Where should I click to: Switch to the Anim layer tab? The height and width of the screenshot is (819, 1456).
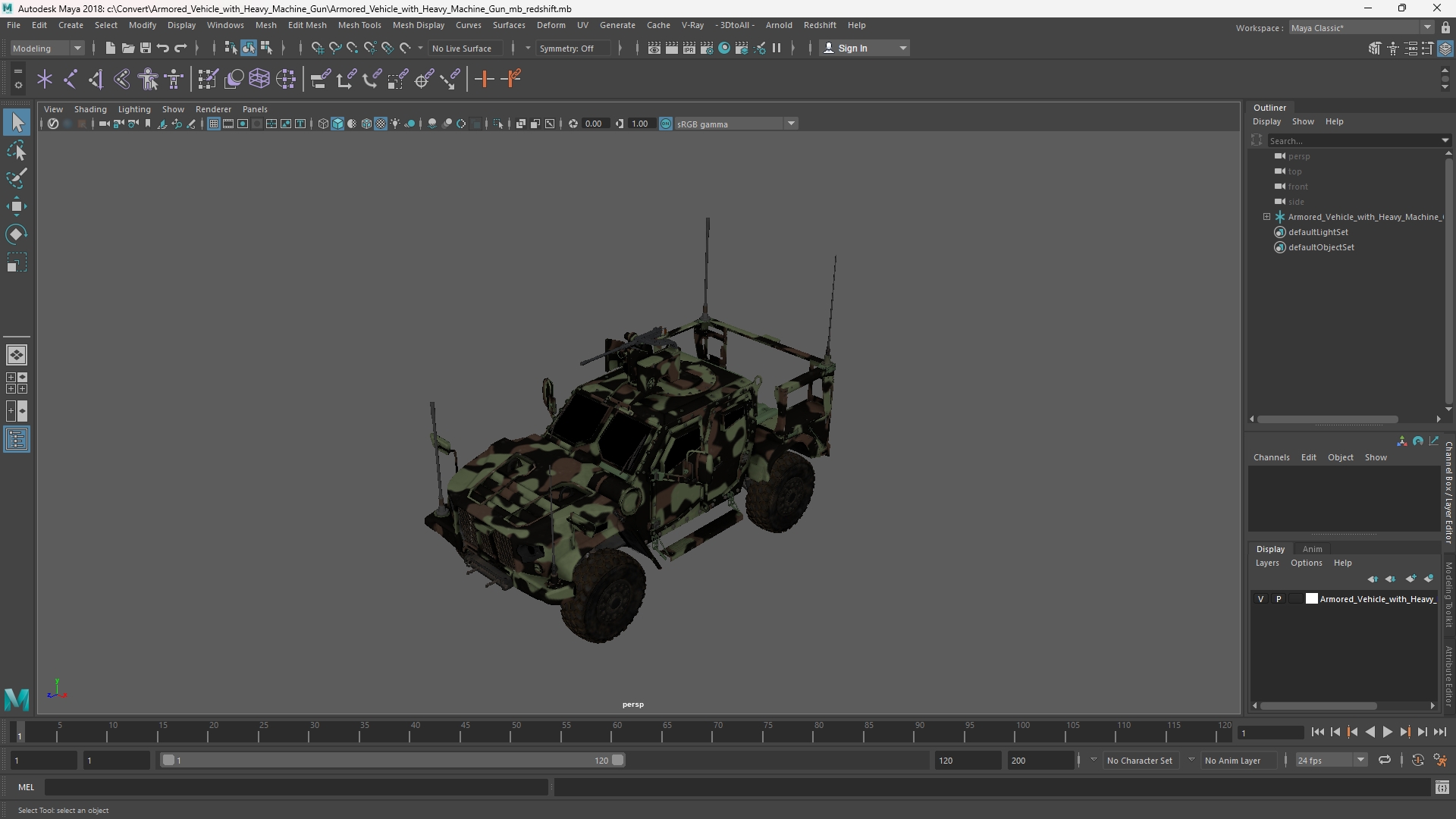tap(1312, 549)
